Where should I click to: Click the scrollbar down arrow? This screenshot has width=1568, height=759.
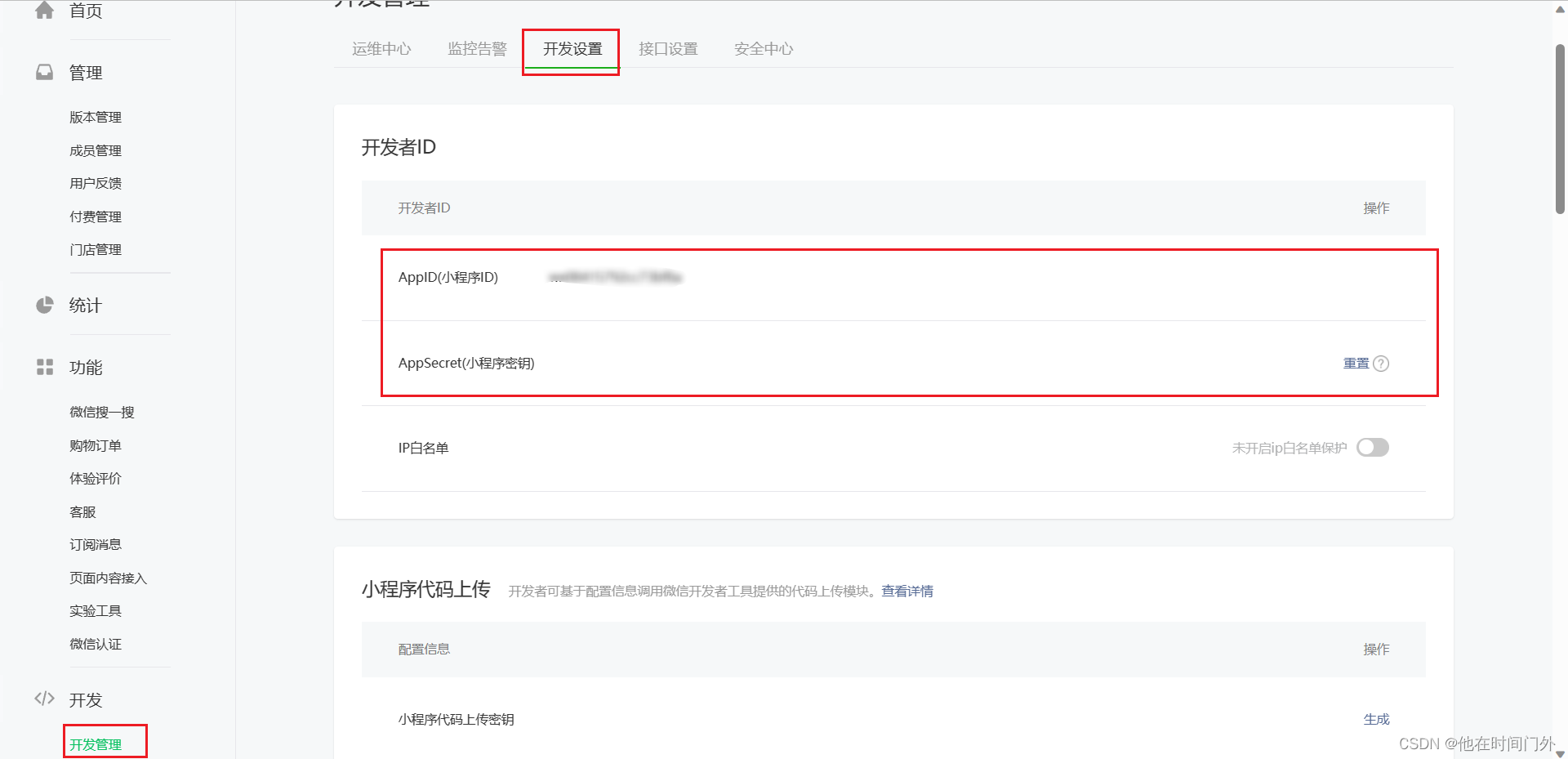coord(1560,753)
